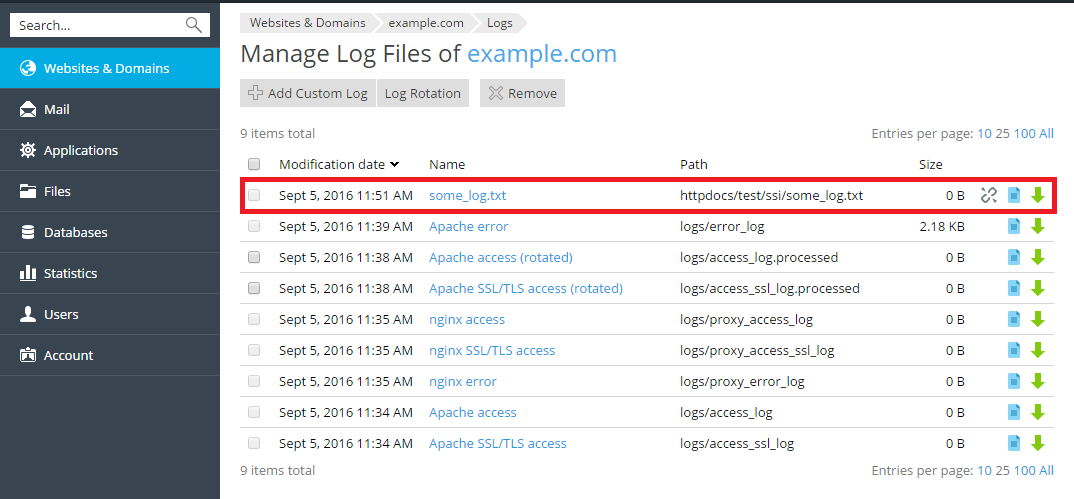Go to Statistics in the sidebar
This screenshot has height=499, width=1074.
click(70, 274)
